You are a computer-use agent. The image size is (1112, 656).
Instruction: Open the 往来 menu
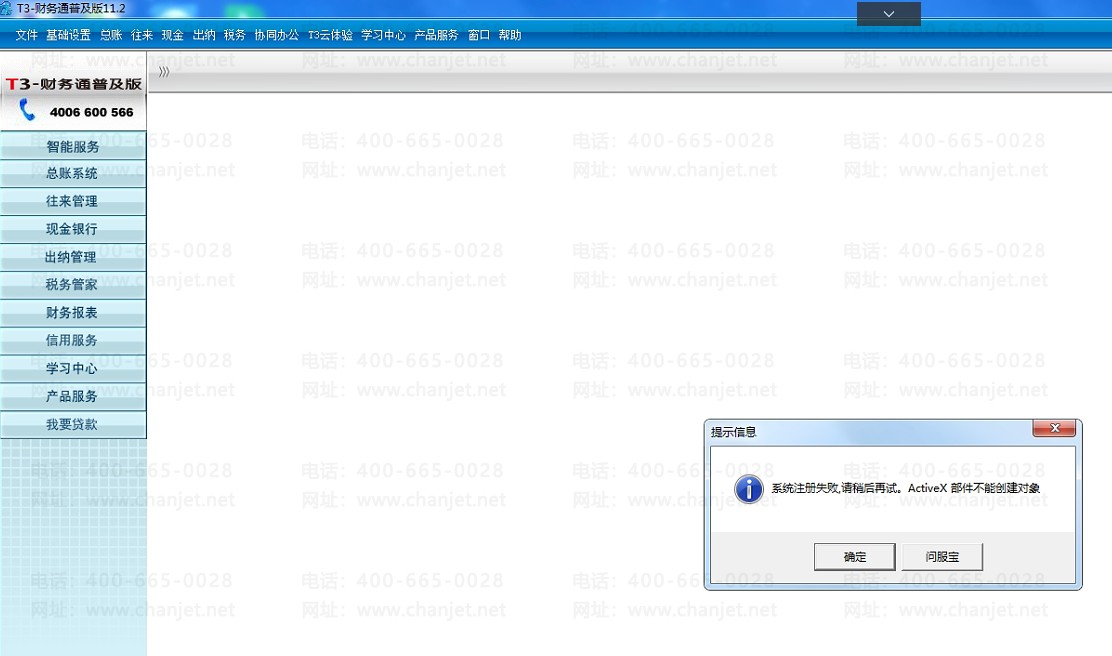tap(142, 35)
